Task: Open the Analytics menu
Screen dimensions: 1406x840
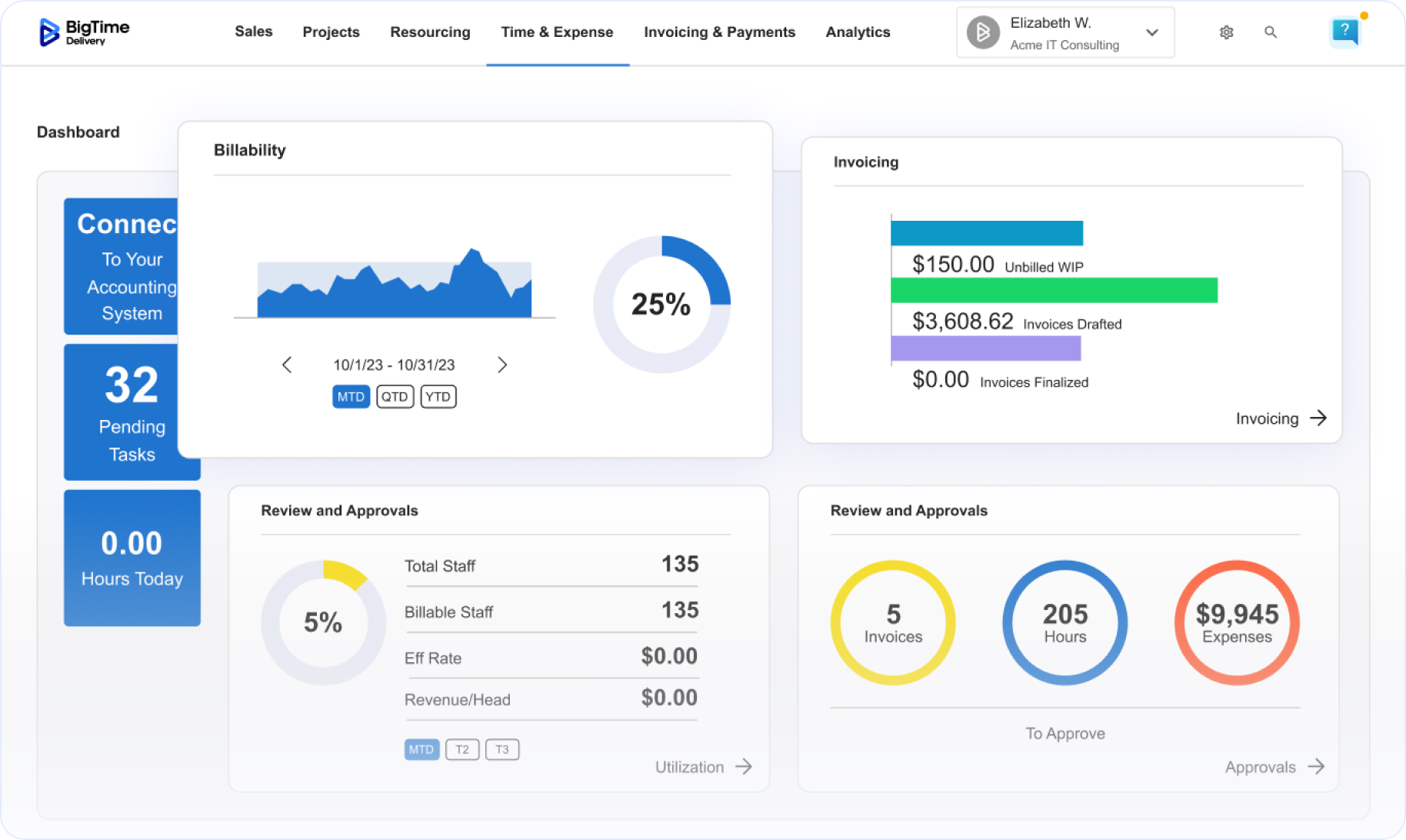Action: (858, 32)
